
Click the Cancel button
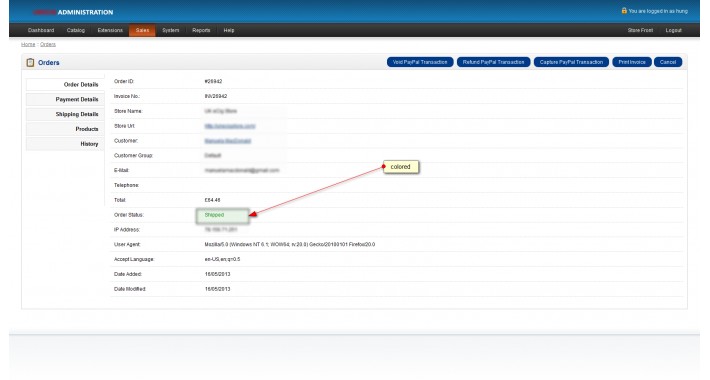(668, 62)
